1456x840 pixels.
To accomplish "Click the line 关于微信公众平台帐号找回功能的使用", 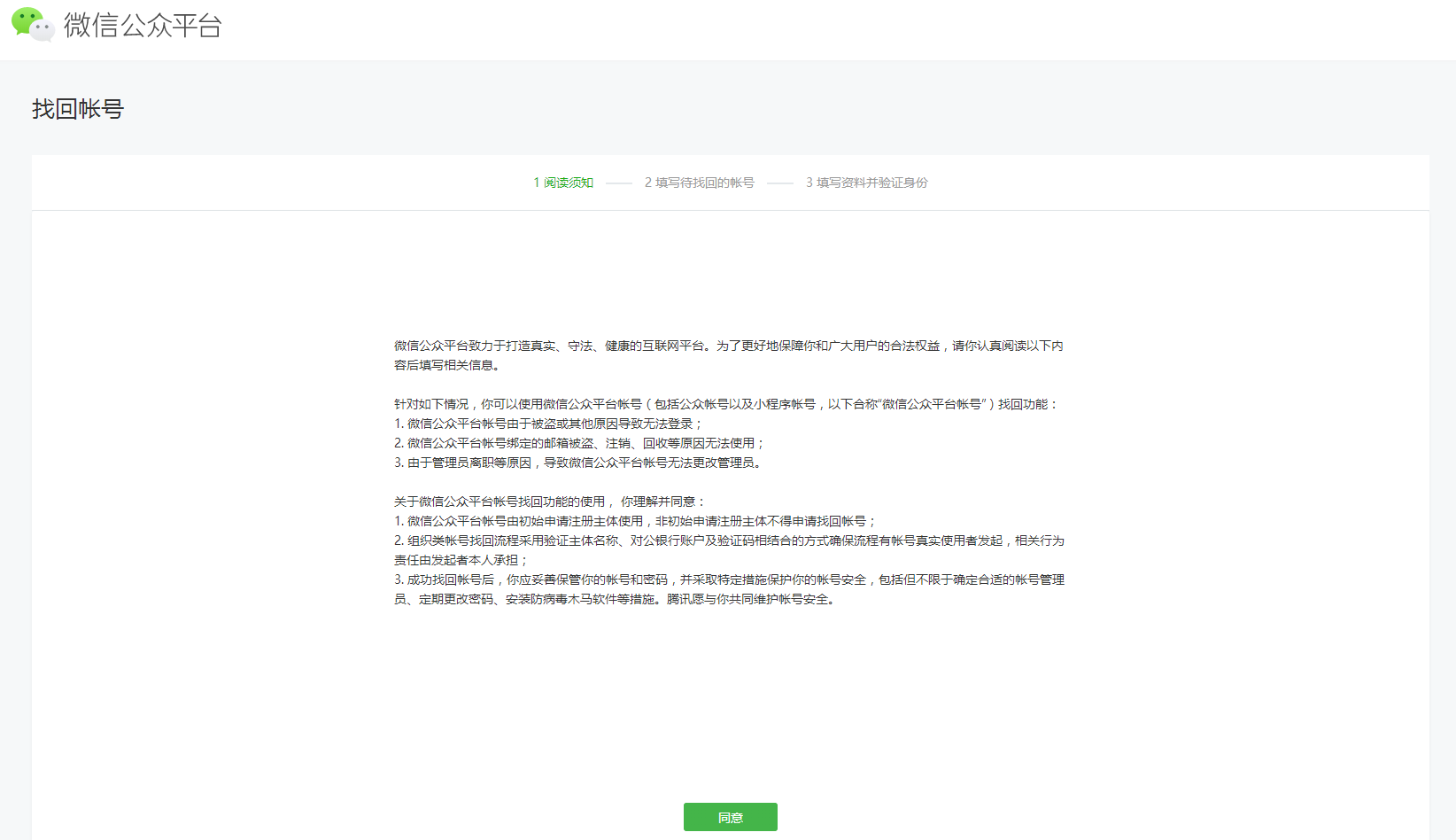I will [x=549, y=502].
